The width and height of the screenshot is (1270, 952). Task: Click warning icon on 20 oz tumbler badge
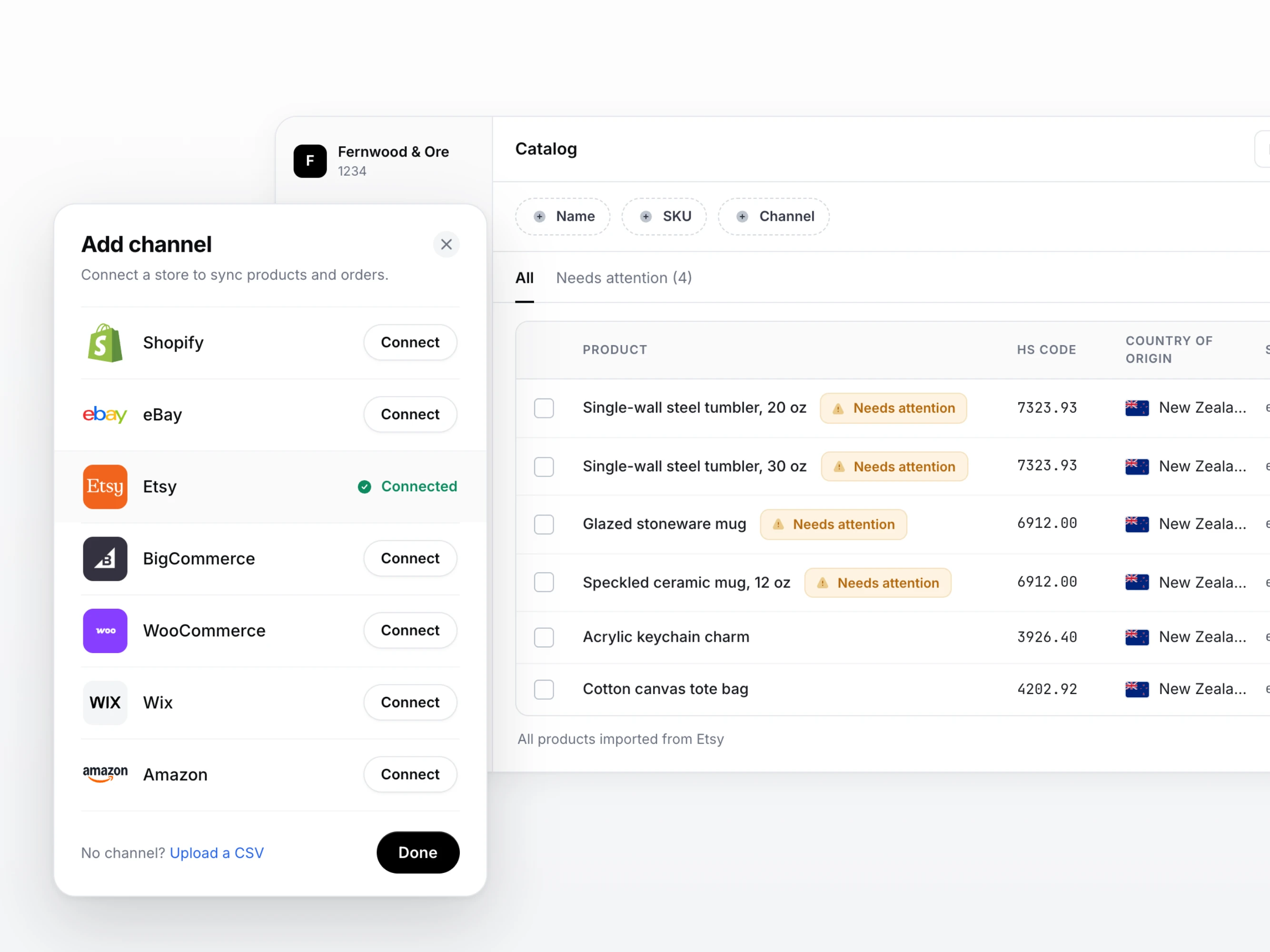838,408
